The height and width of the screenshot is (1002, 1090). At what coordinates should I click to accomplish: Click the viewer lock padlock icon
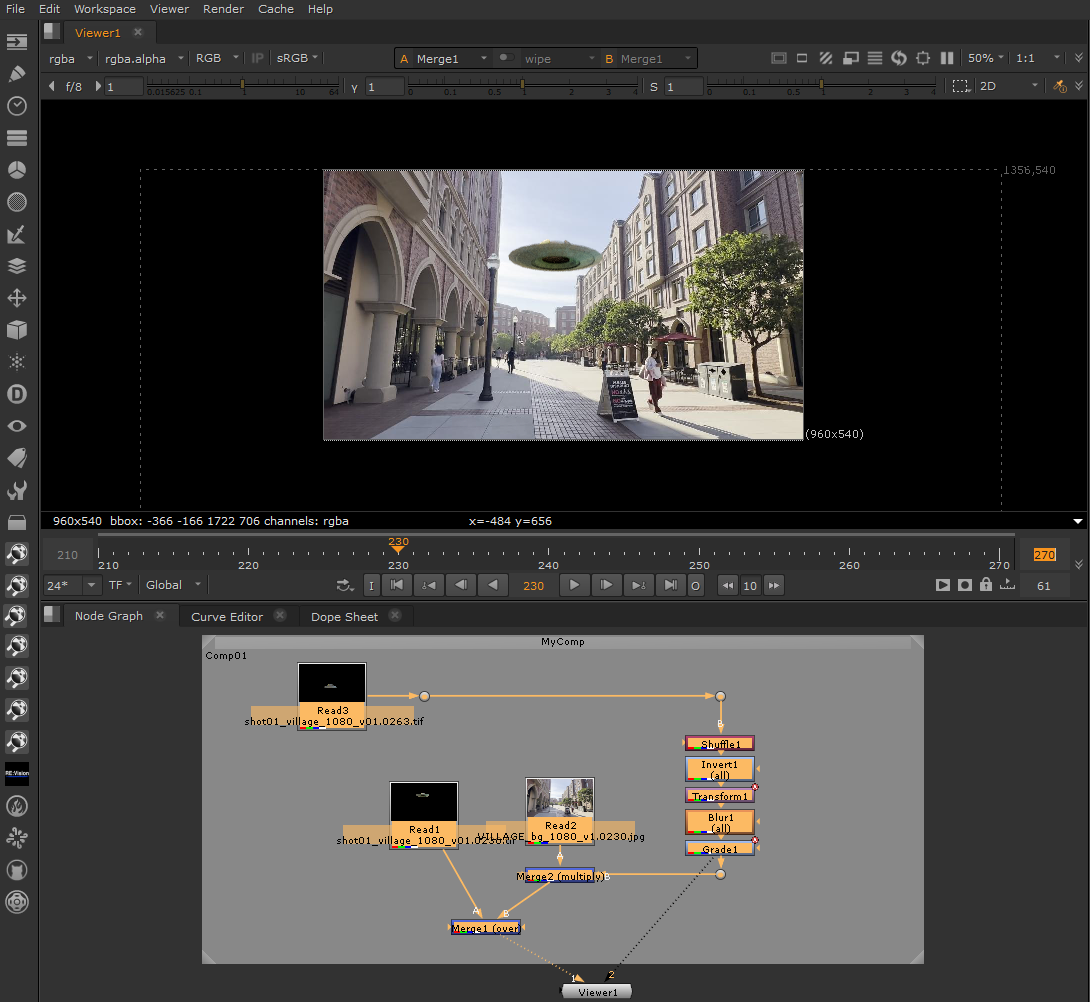986,585
